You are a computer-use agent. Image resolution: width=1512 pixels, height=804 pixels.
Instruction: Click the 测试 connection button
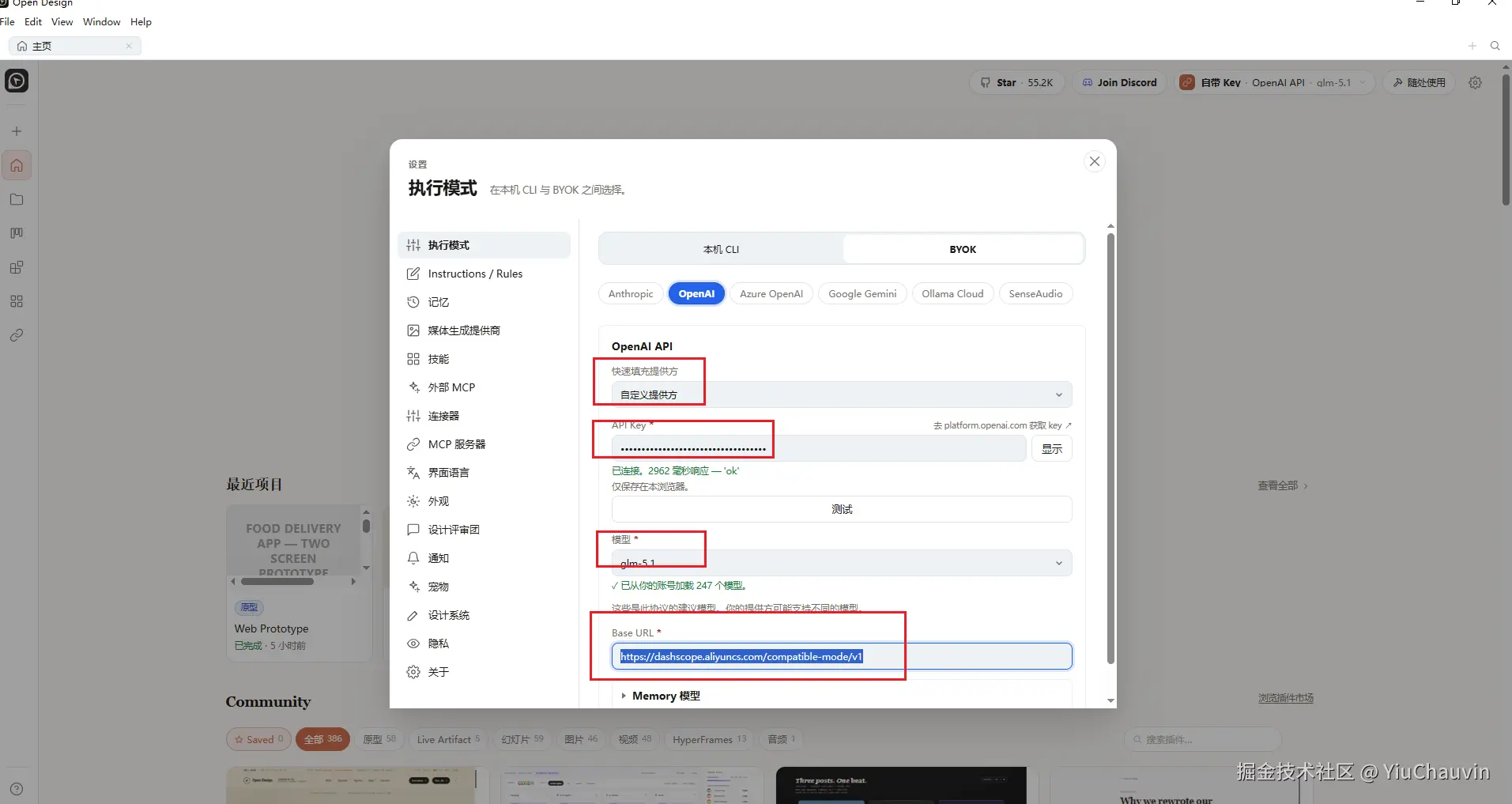(842, 509)
